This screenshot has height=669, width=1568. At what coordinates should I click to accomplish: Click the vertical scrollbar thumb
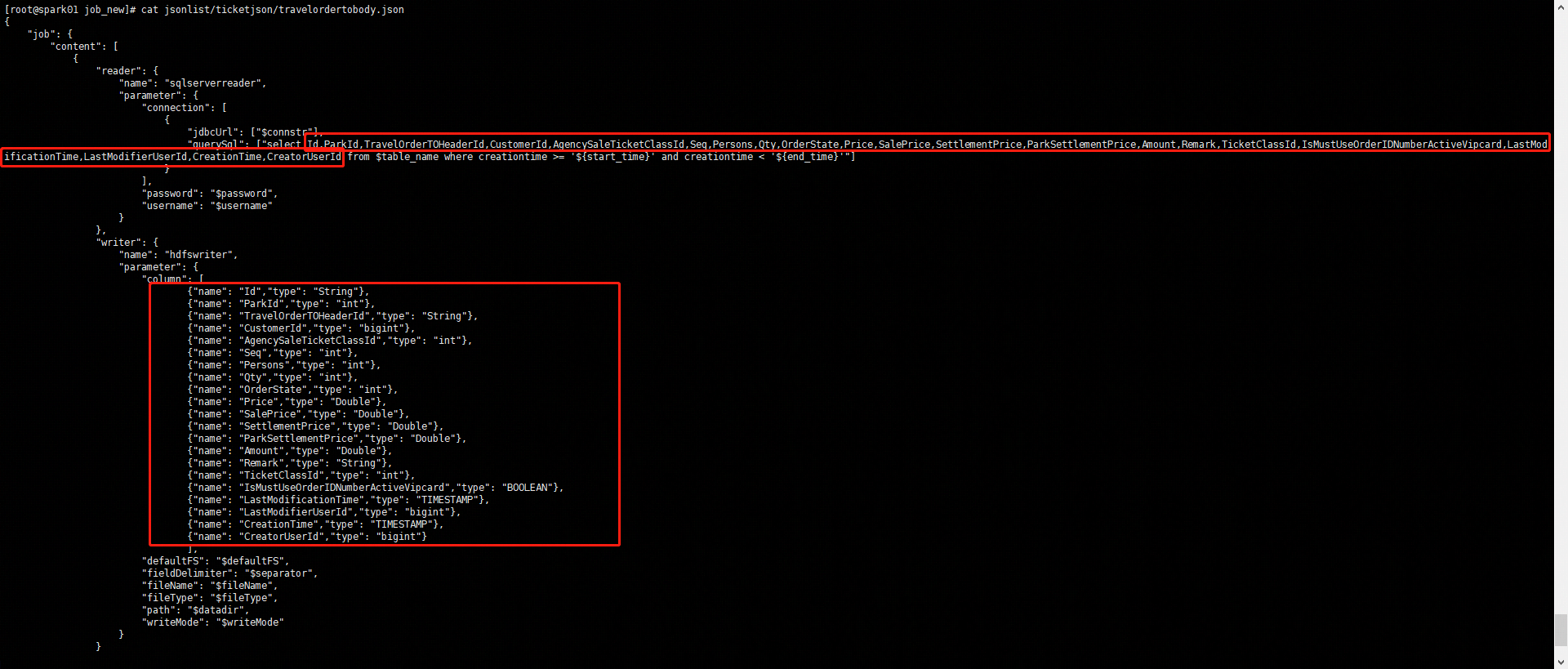pyautogui.click(x=1561, y=630)
